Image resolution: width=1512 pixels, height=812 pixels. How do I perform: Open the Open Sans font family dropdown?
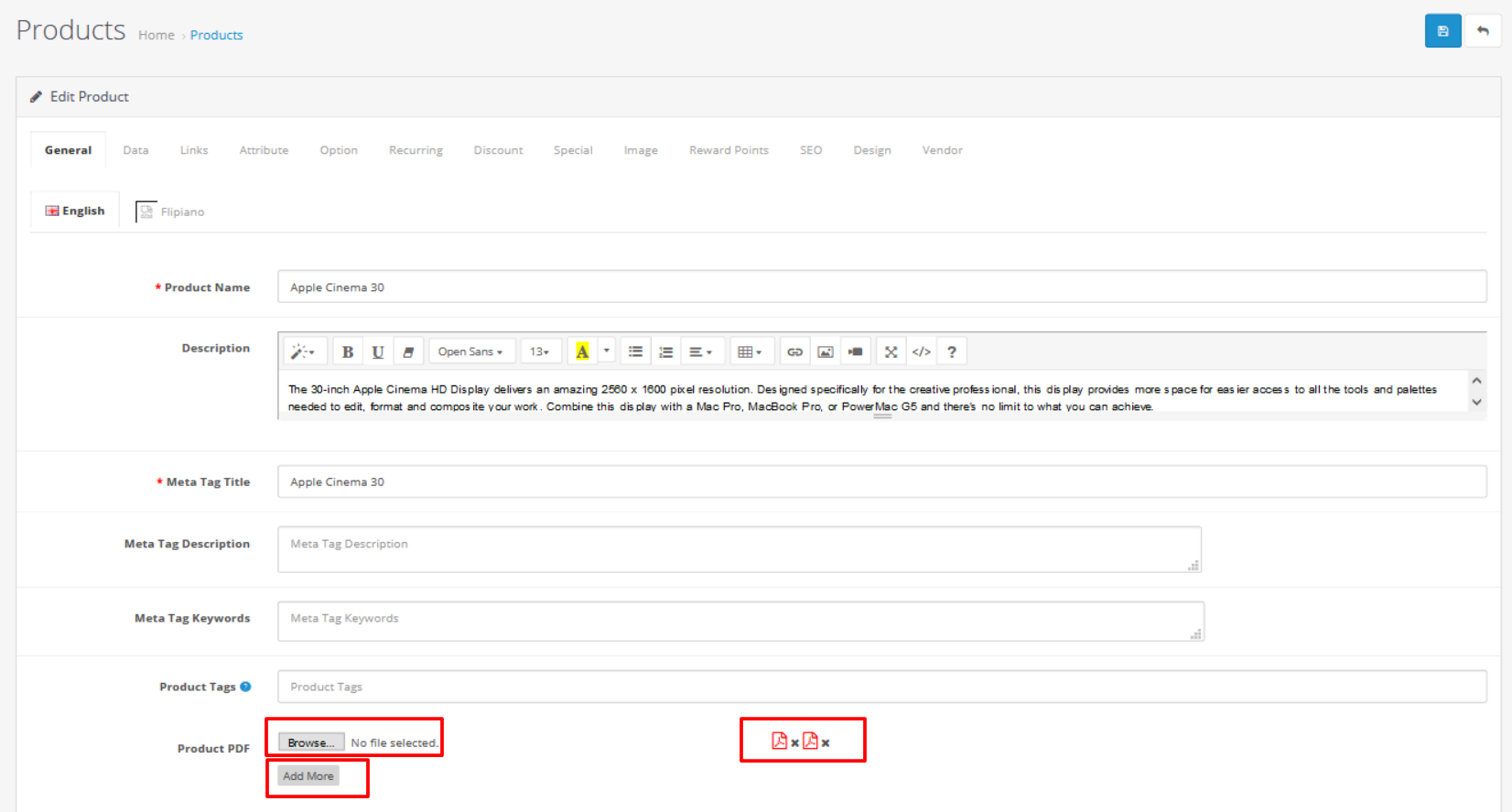470,352
